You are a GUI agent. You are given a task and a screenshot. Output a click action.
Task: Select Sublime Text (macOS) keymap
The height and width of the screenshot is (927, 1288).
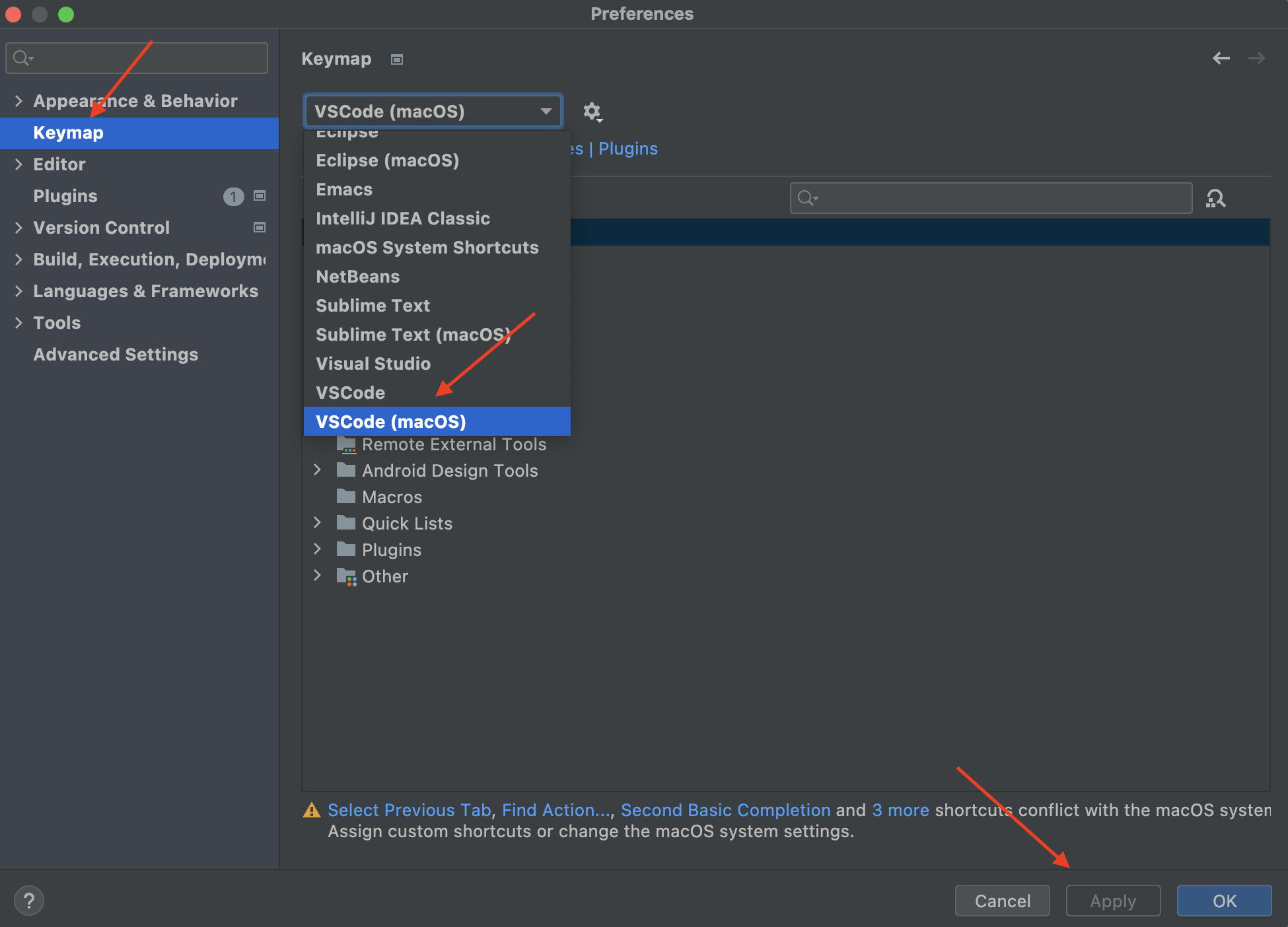[x=437, y=335]
